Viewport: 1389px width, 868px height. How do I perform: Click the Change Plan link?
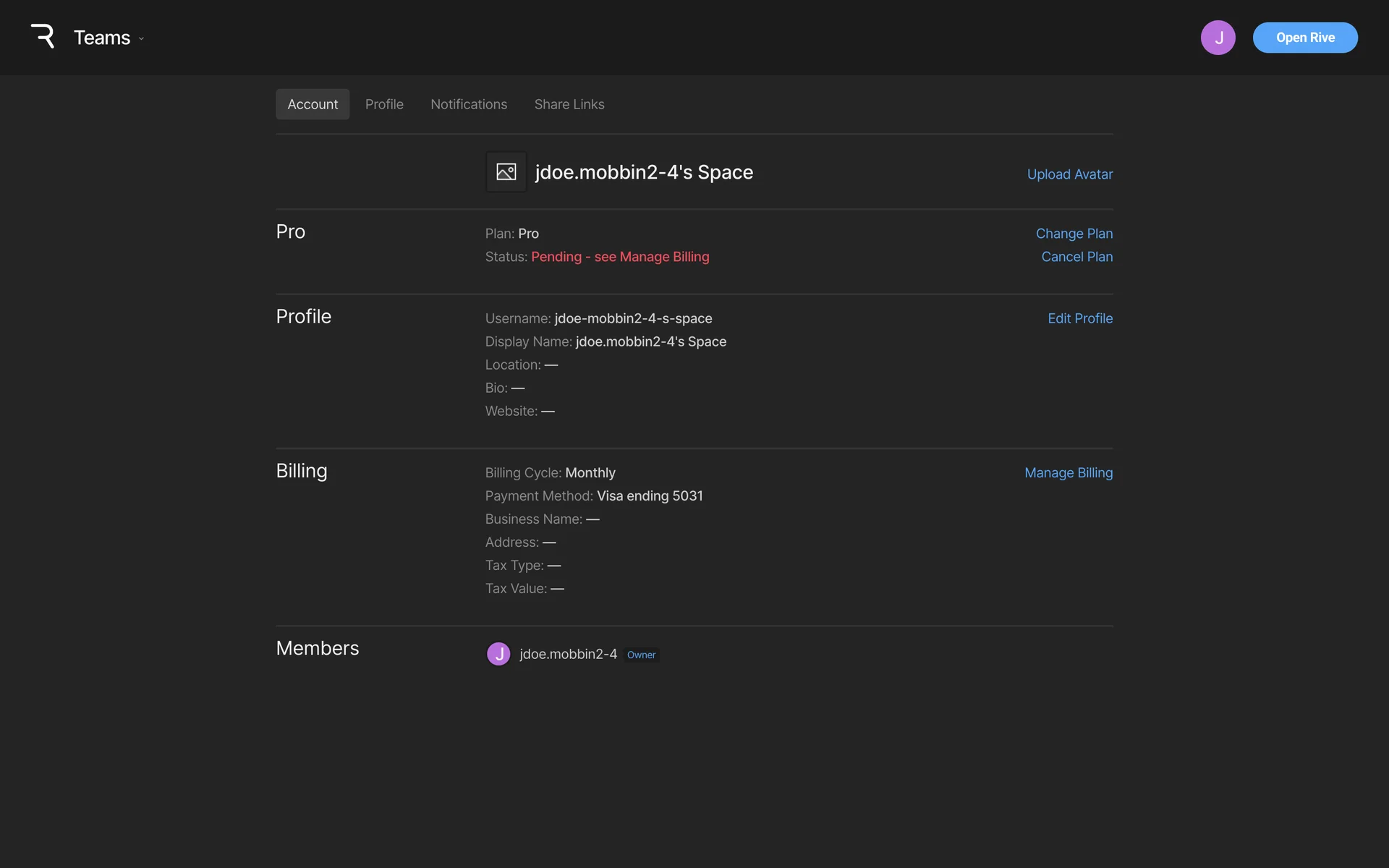[1074, 234]
